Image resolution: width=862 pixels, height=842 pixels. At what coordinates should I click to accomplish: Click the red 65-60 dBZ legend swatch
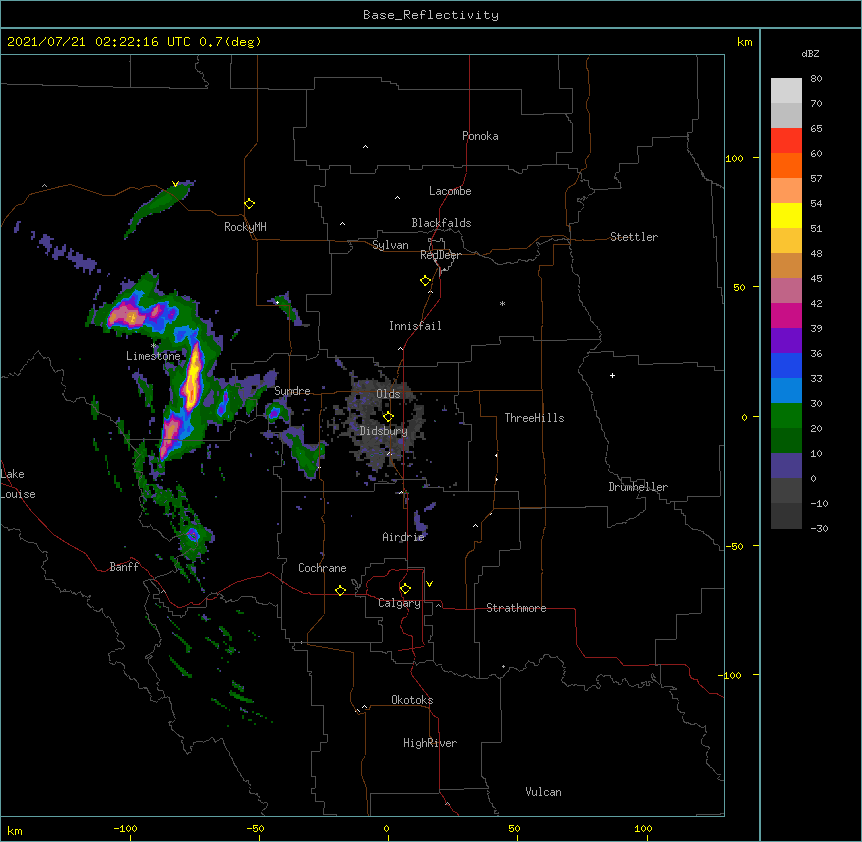786,141
